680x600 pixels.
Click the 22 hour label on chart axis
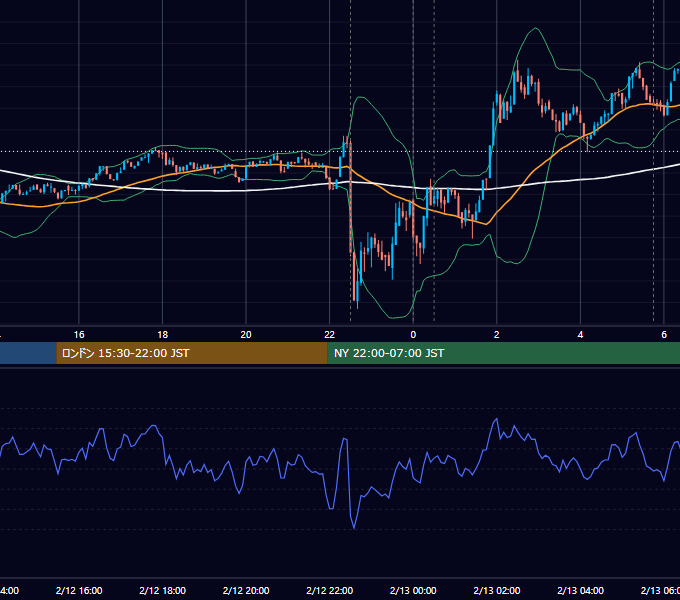[x=330, y=335]
